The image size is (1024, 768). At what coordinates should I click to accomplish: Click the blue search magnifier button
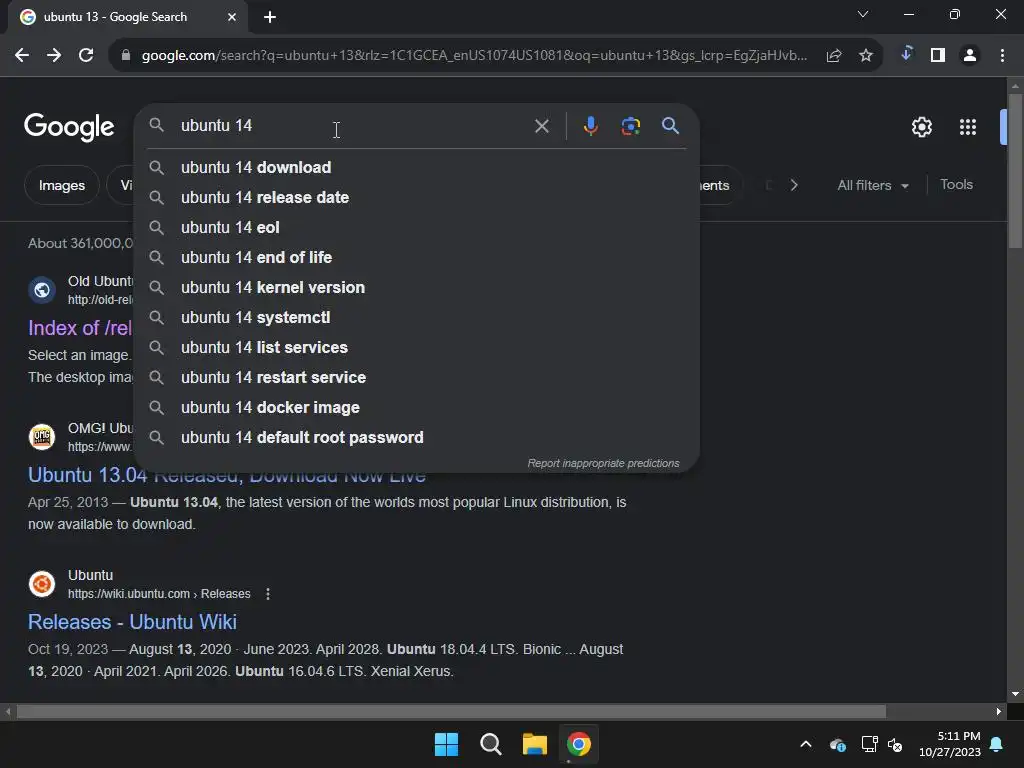(670, 125)
